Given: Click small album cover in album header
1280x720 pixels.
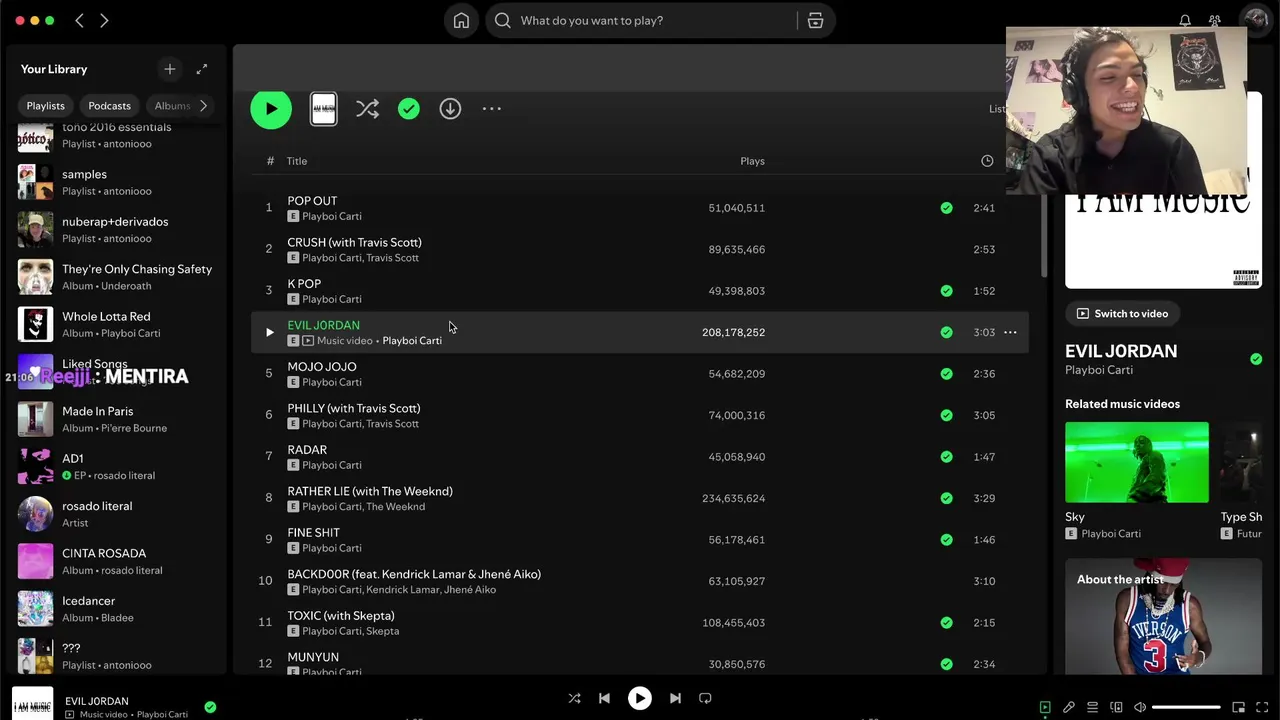Looking at the screenshot, I should [x=324, y=109].
